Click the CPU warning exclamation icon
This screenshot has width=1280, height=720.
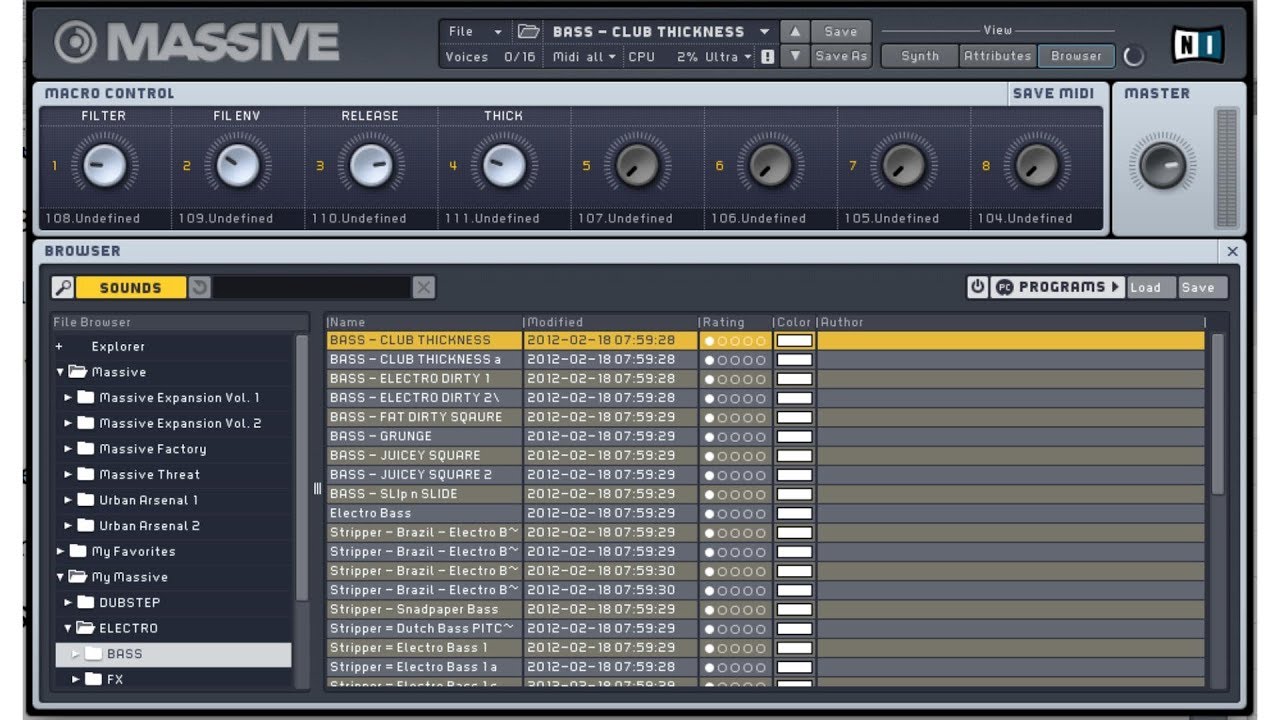tap(767, 57)
